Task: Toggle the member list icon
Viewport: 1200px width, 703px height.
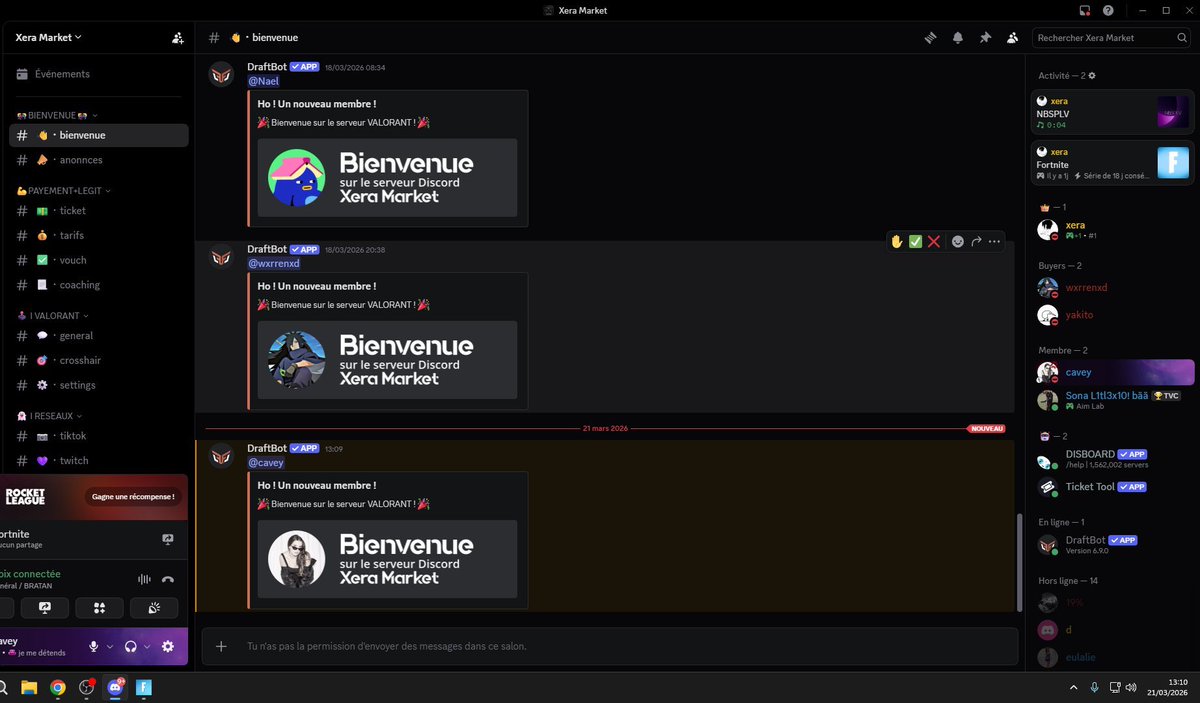Action: (1012, 37)
